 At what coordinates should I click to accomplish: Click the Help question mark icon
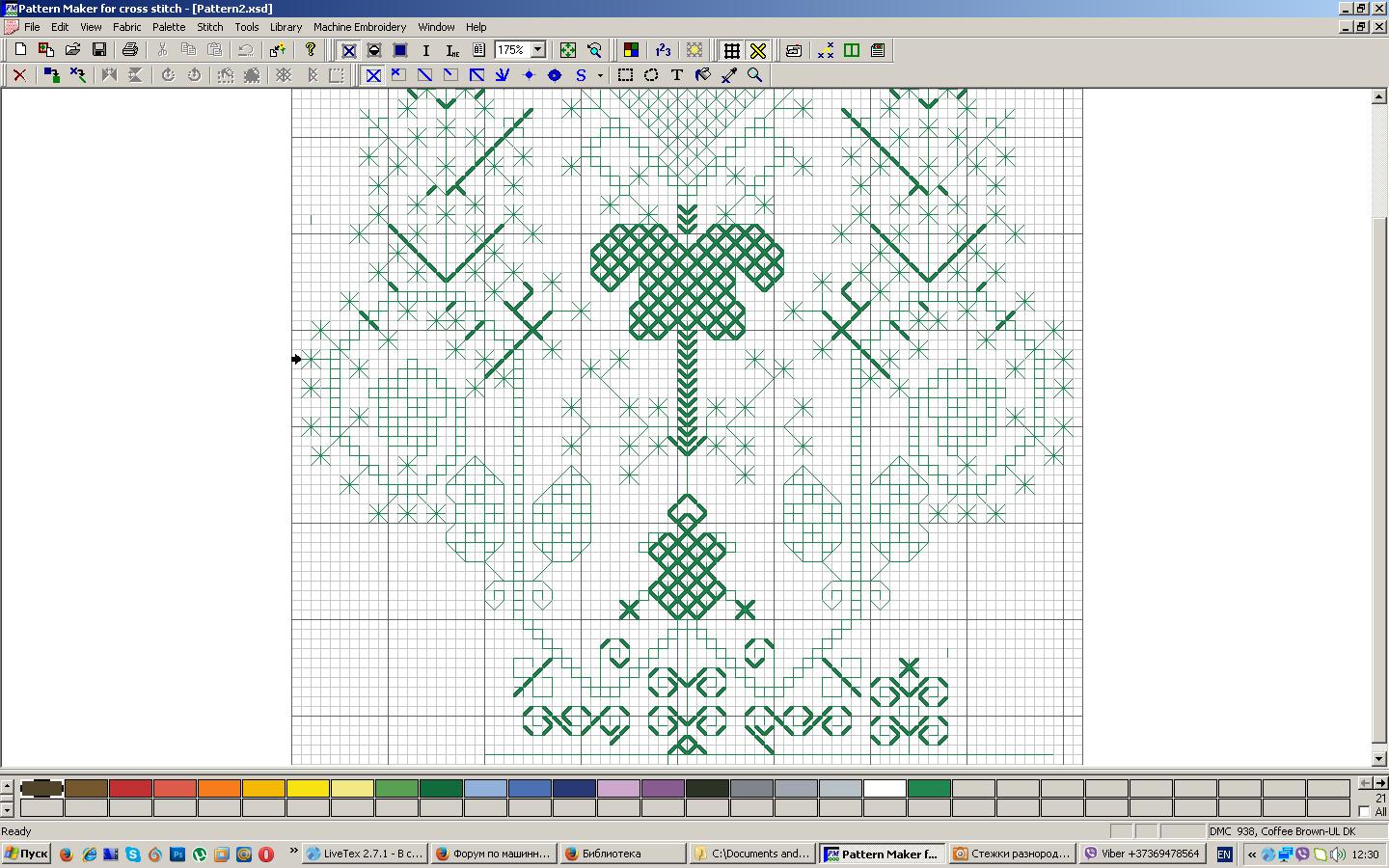tap(311, 50)
